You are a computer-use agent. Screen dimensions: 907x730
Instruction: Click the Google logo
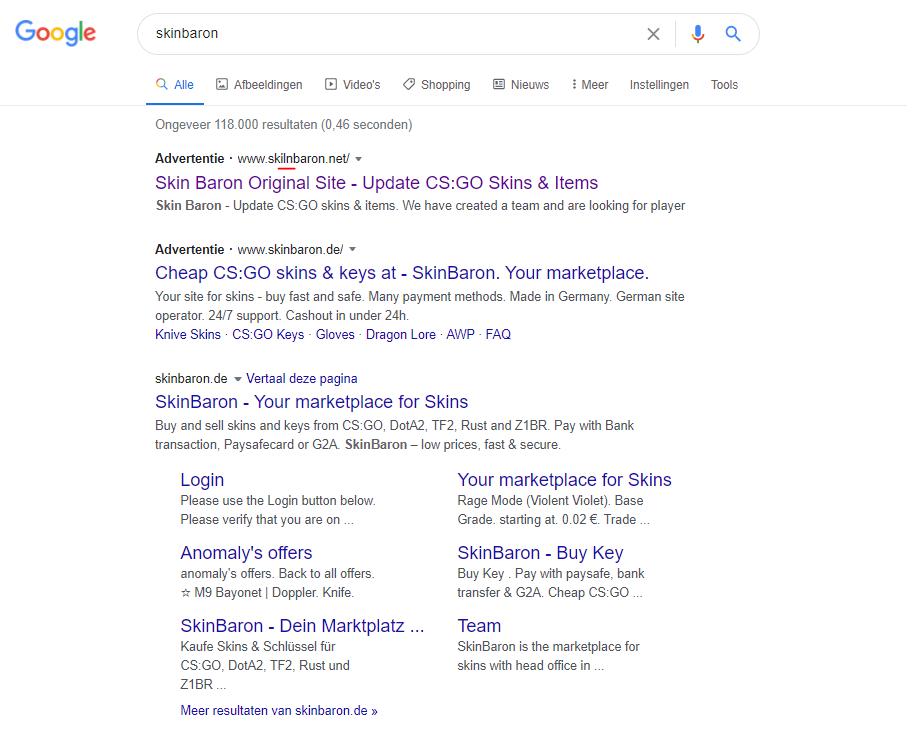pyautogui.click(x=56, y=33)
